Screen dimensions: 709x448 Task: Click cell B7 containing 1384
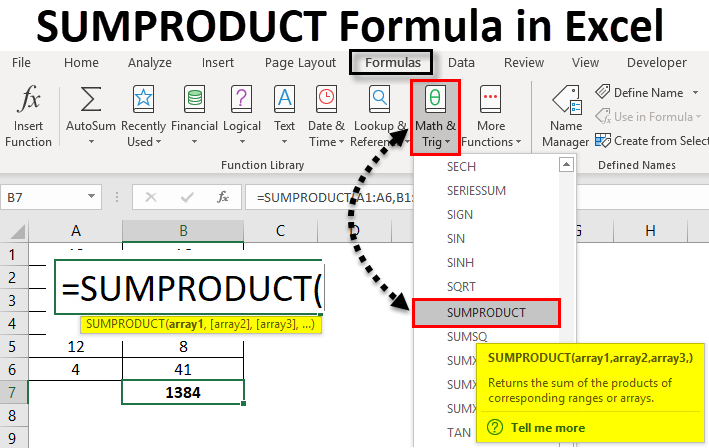[183, 392]
